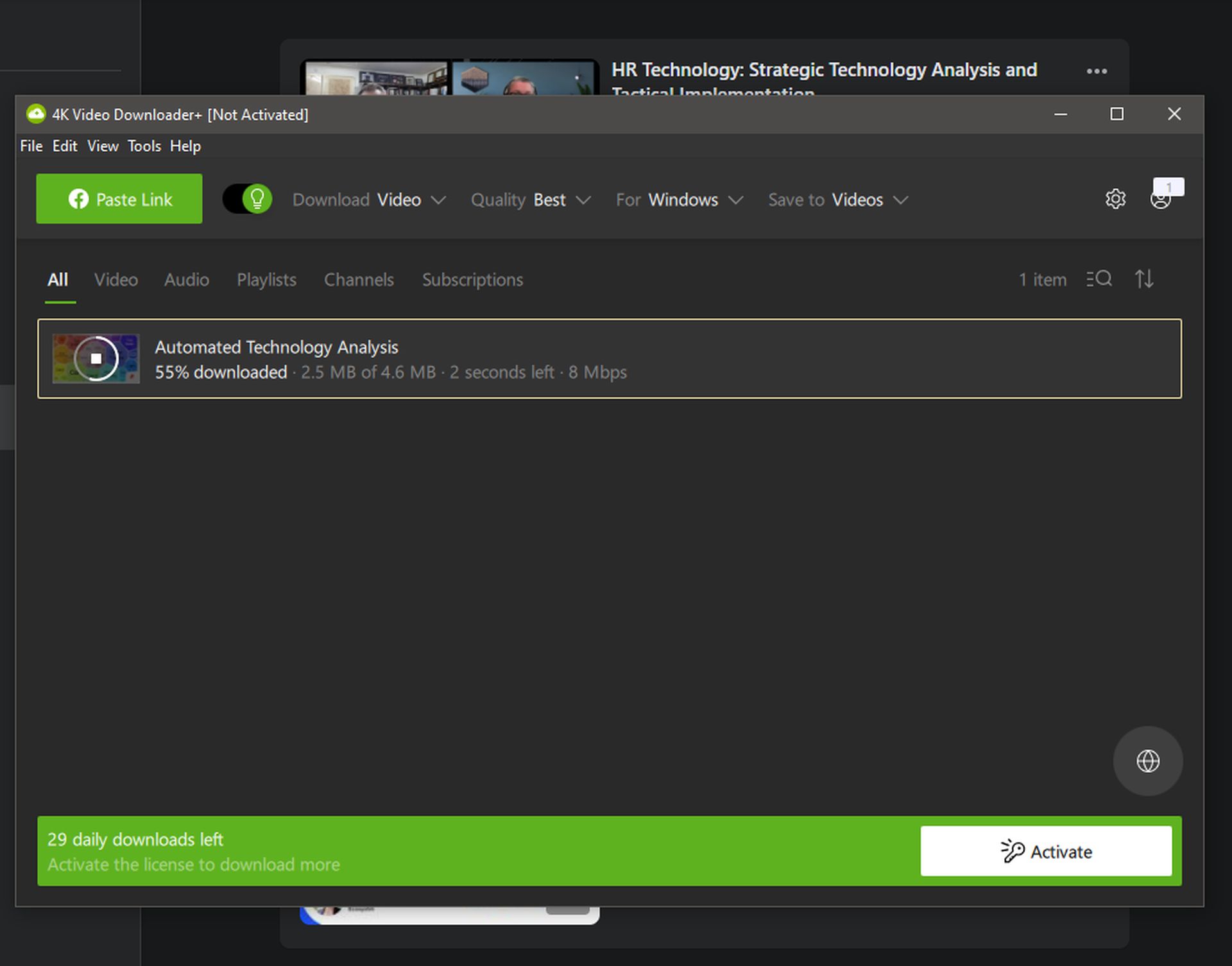1232x966 pixels.
Task: Click the Activate license button
Action: pyautogui.click(x=1045, y=850)
